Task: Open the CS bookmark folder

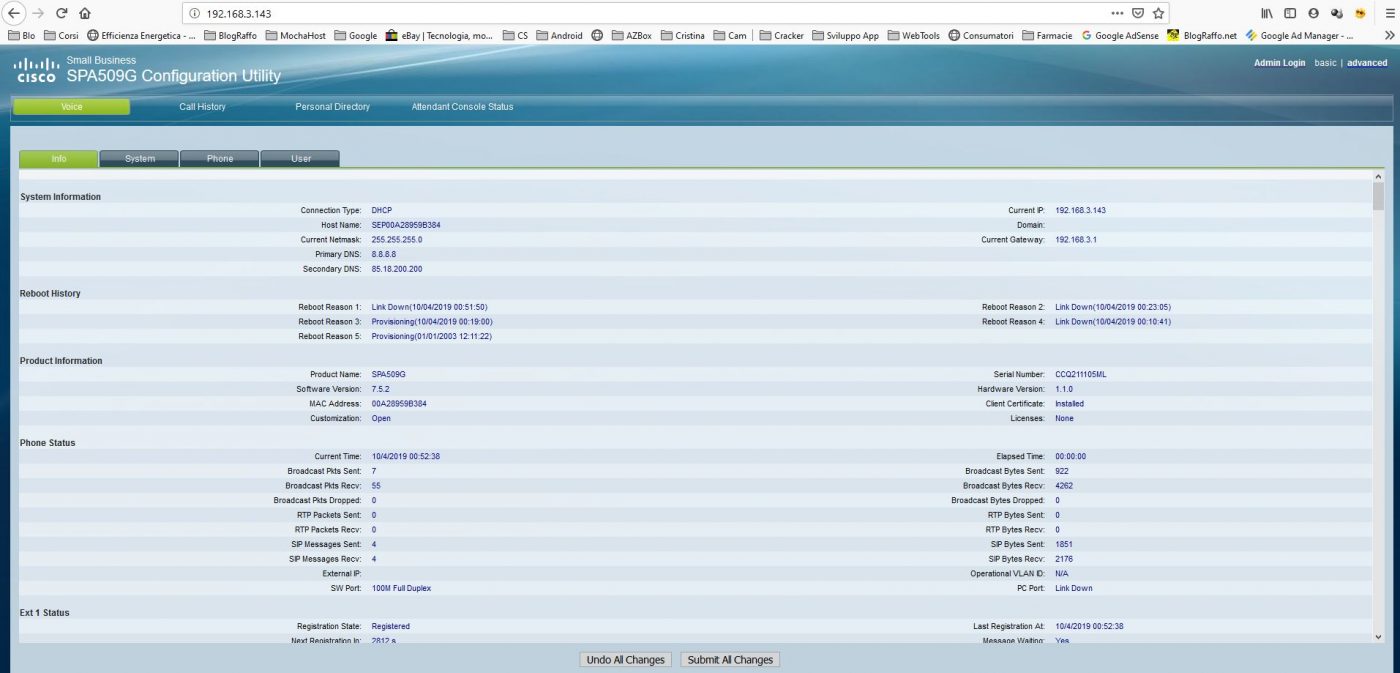Action: [515, 36]
